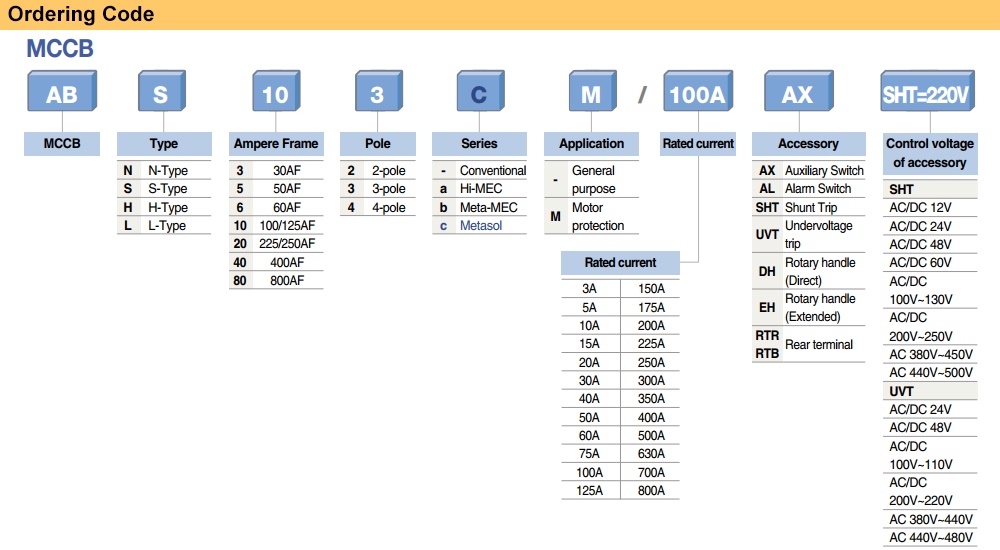
Task: Click the AC 440V~480V row
Action: pyautogui.click(x=930, y=538)
